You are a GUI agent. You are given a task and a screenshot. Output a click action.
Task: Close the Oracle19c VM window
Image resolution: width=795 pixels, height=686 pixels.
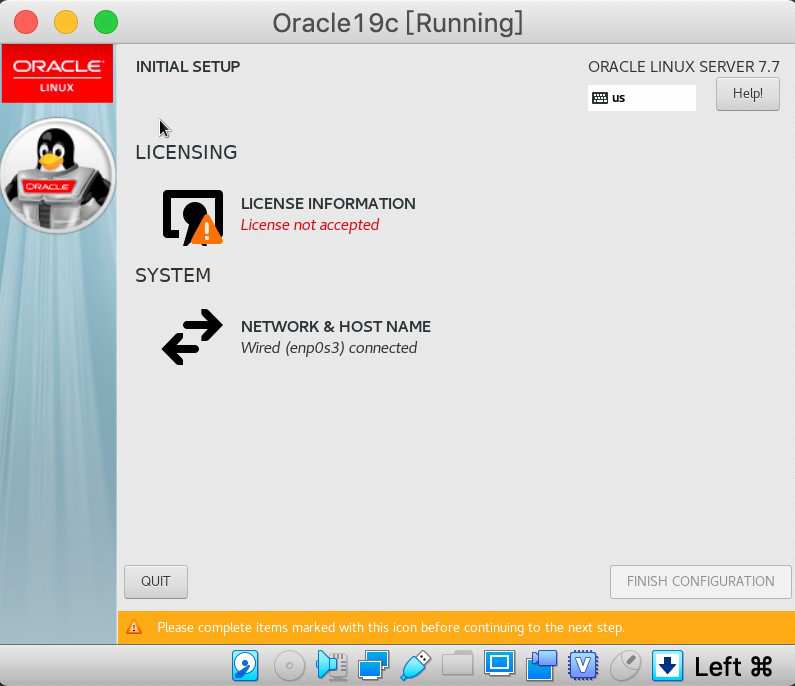click(x=26, y=22)
